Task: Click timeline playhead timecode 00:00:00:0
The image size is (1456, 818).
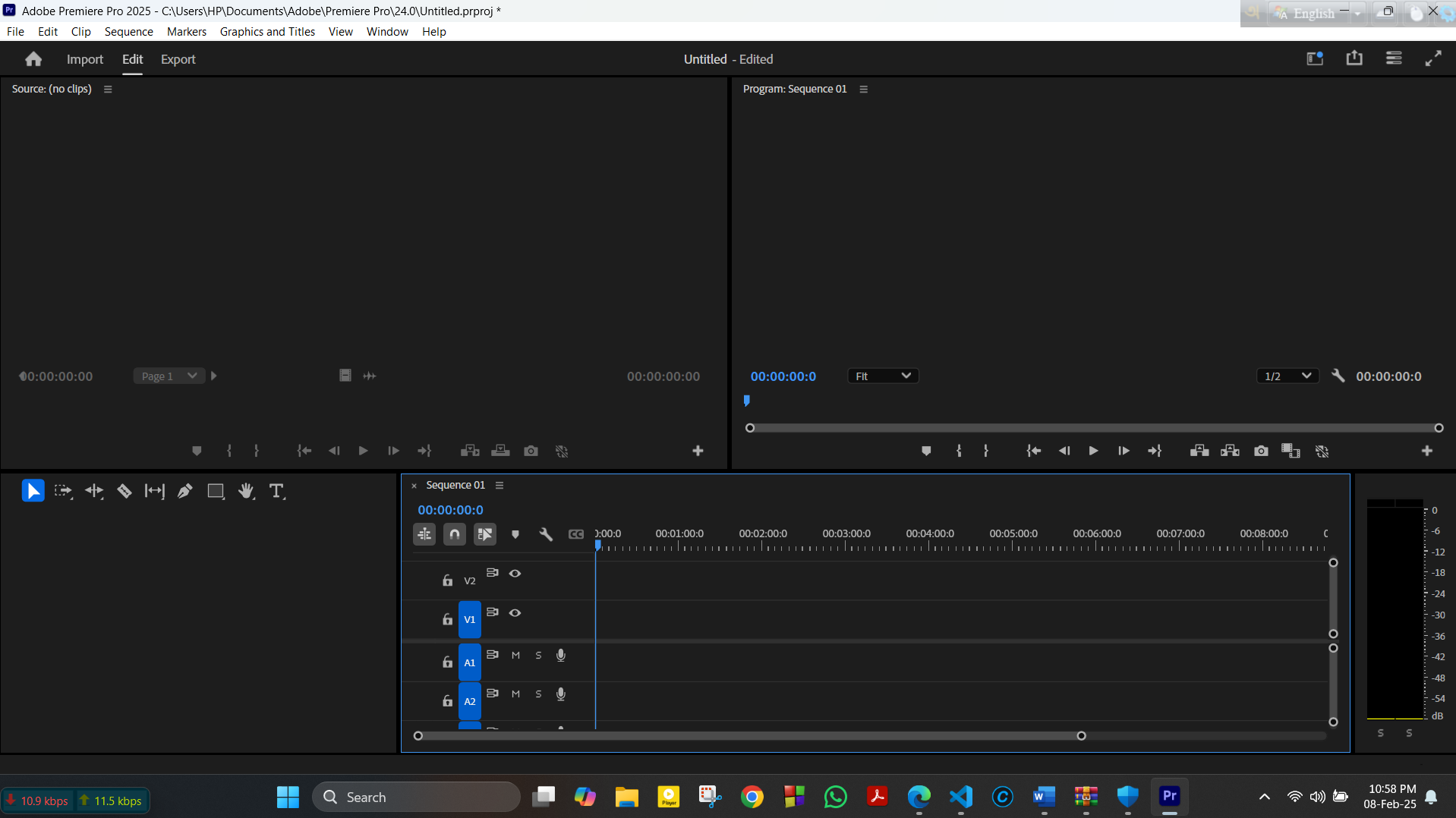Action: click(450, 510)
